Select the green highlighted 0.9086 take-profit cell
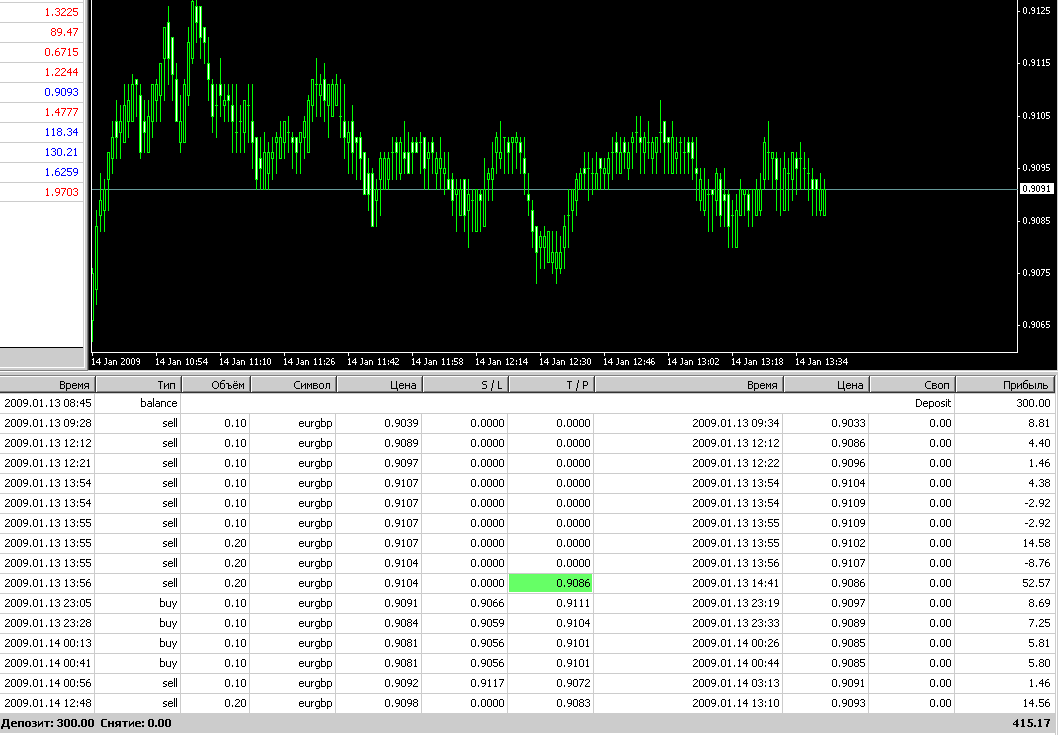The height and width of the screenshot is (735, 1058). tap(551, 583)
